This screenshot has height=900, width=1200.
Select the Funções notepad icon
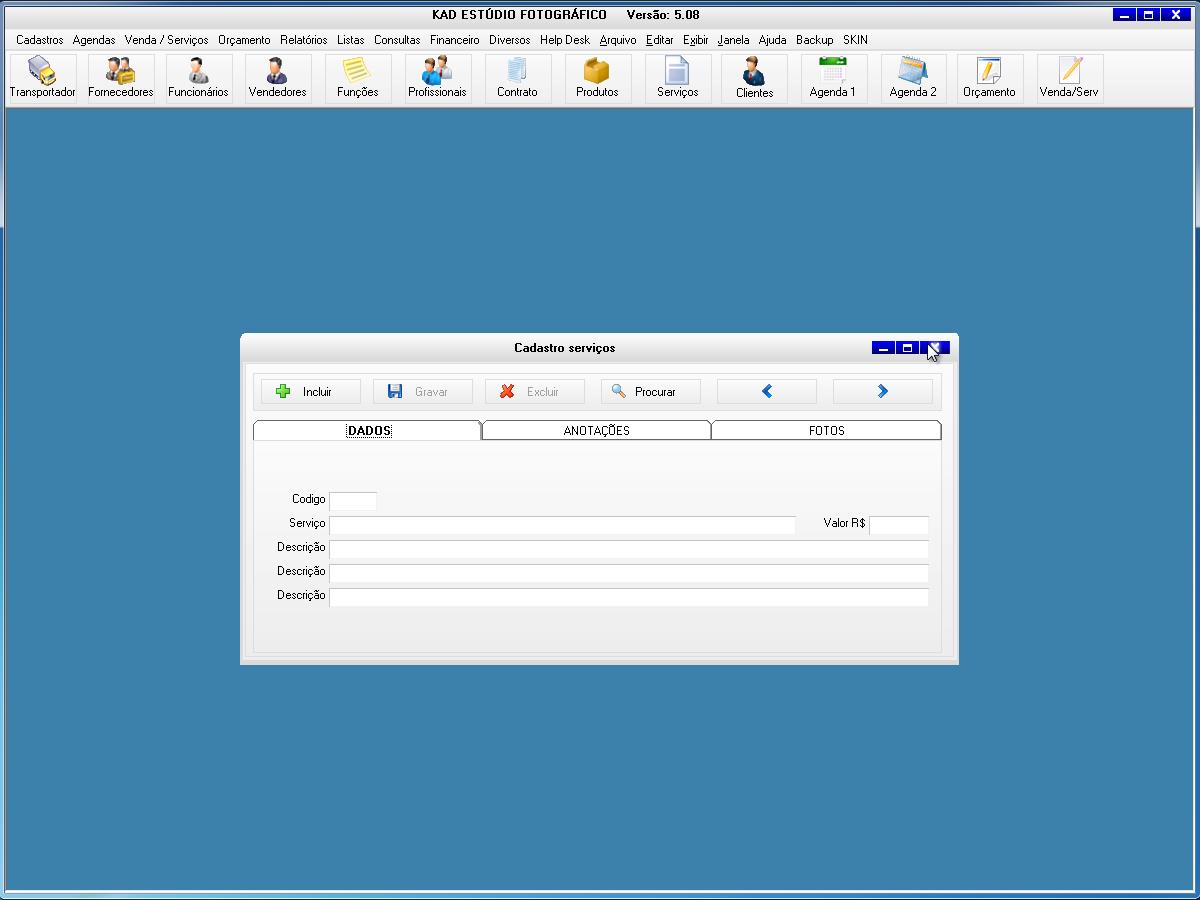coord(357,79)
